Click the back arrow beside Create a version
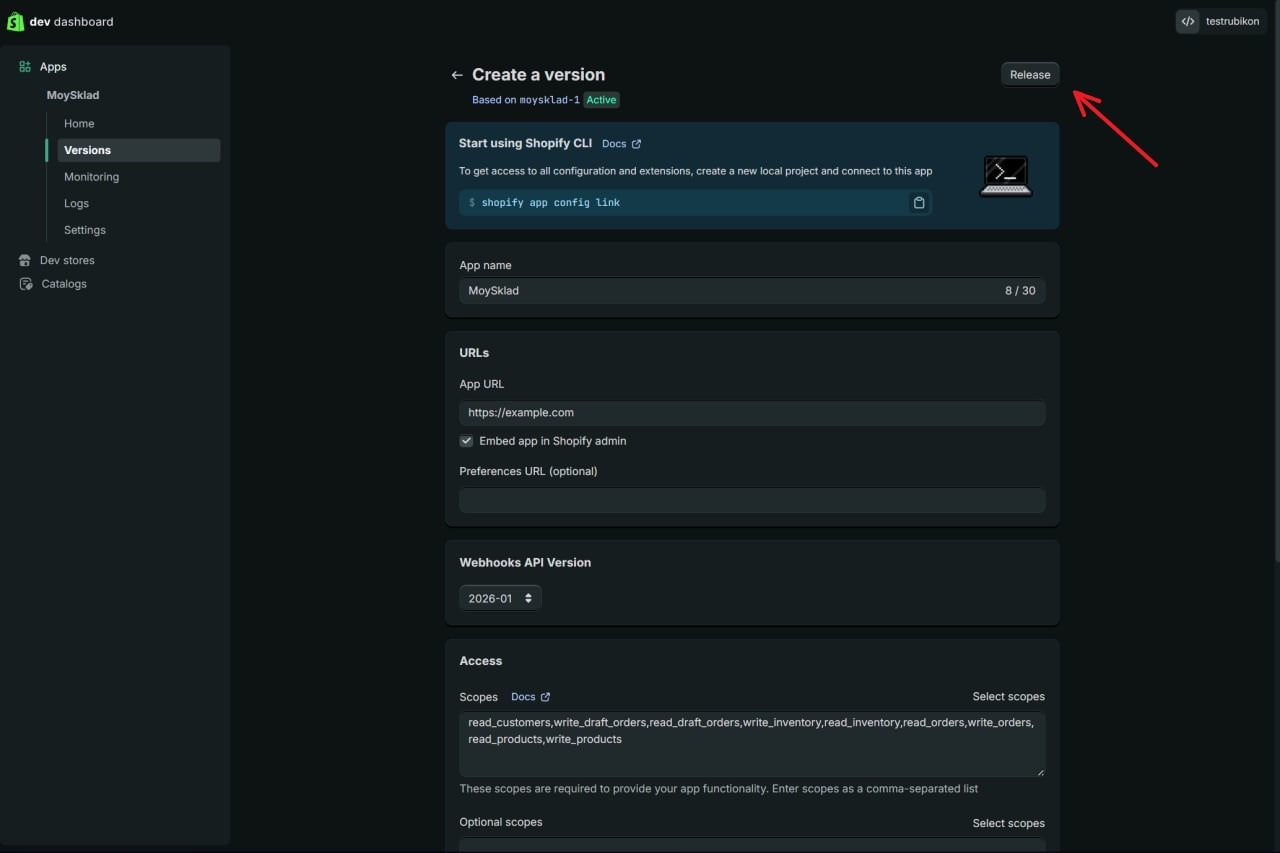Image resolution: width=1280 pixels, height=853 pixels. point(457,75)
